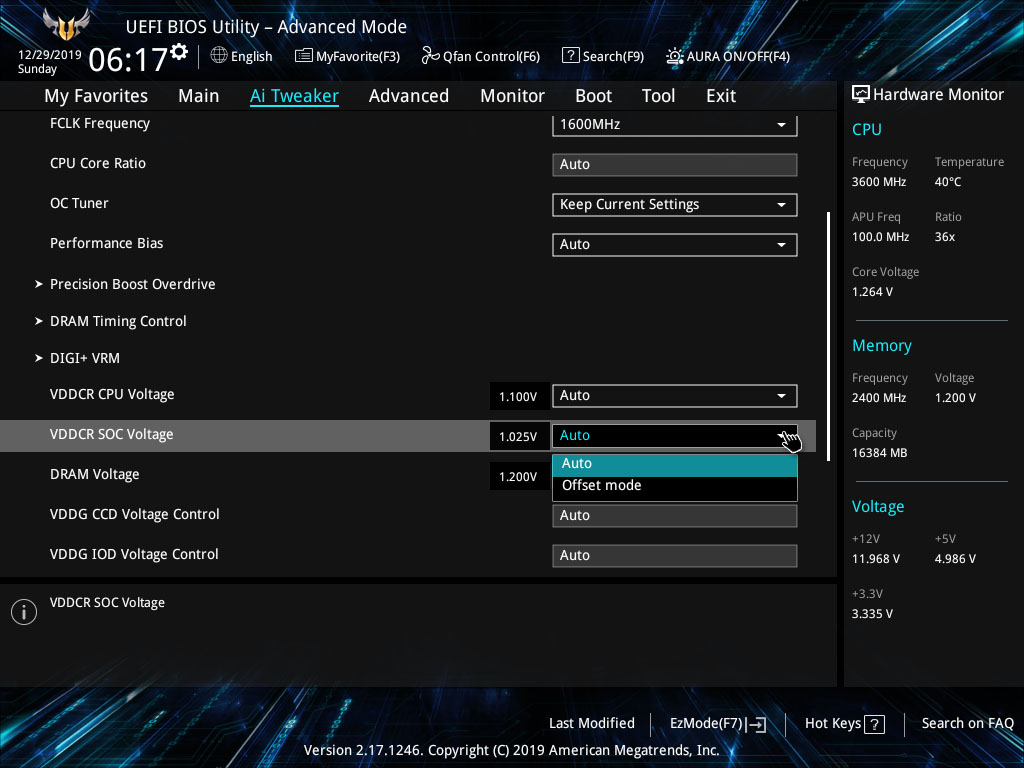Select the FCLK Frequency row label

(x=100, y=123)
